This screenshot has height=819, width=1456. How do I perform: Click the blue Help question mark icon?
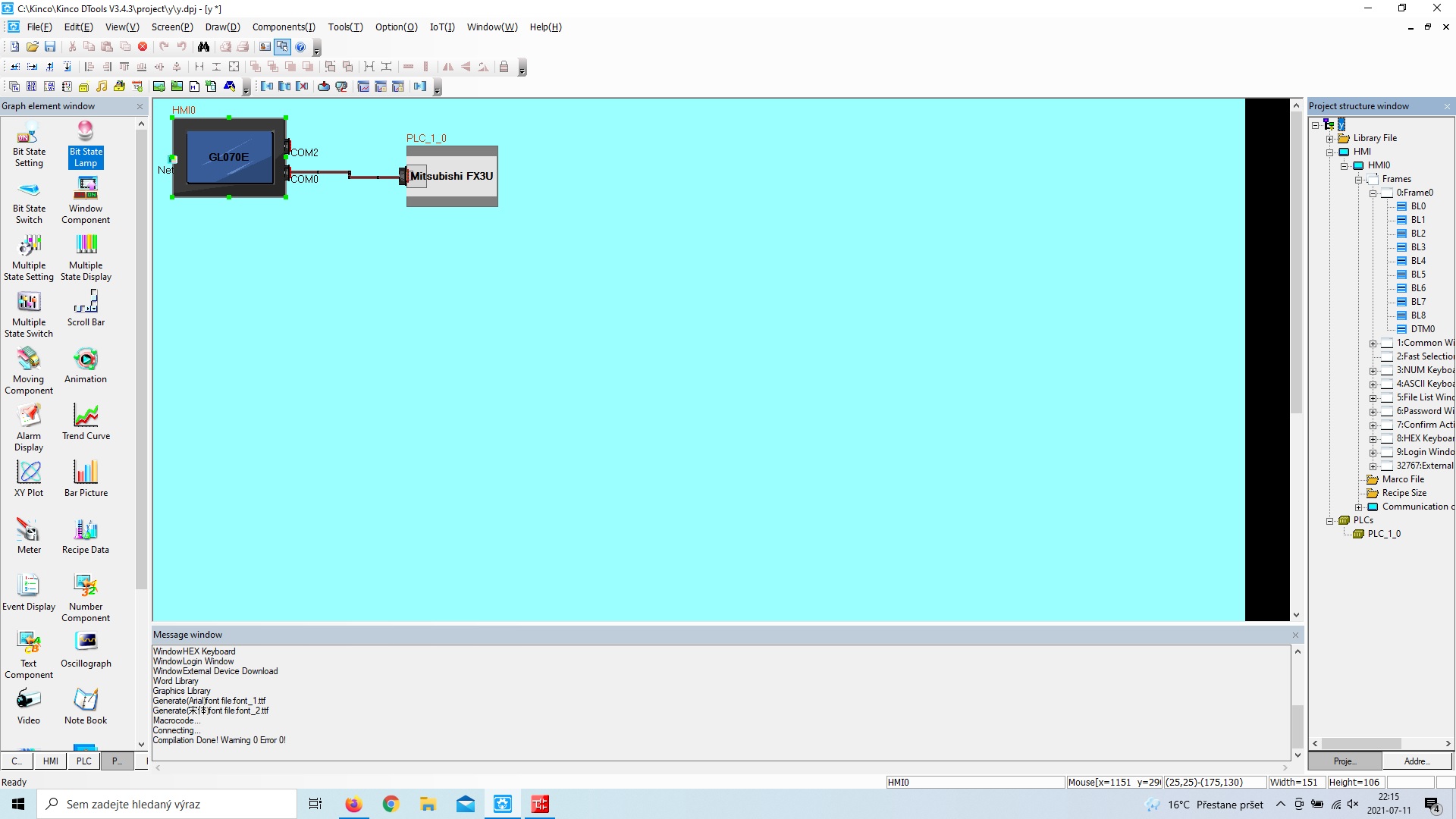coord(300,47)
